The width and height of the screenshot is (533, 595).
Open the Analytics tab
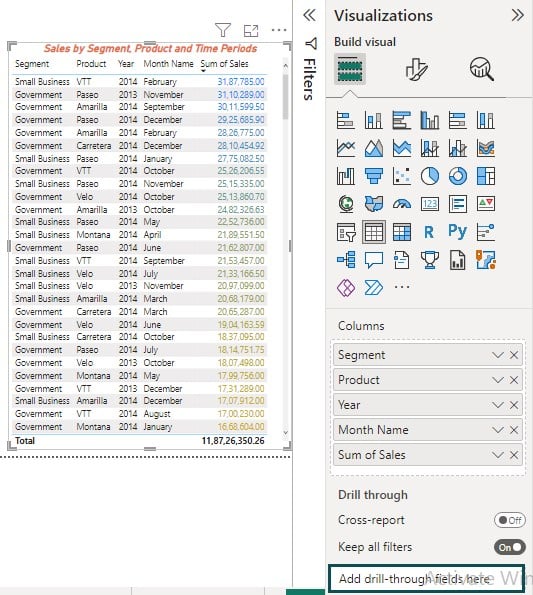(482, 69)
